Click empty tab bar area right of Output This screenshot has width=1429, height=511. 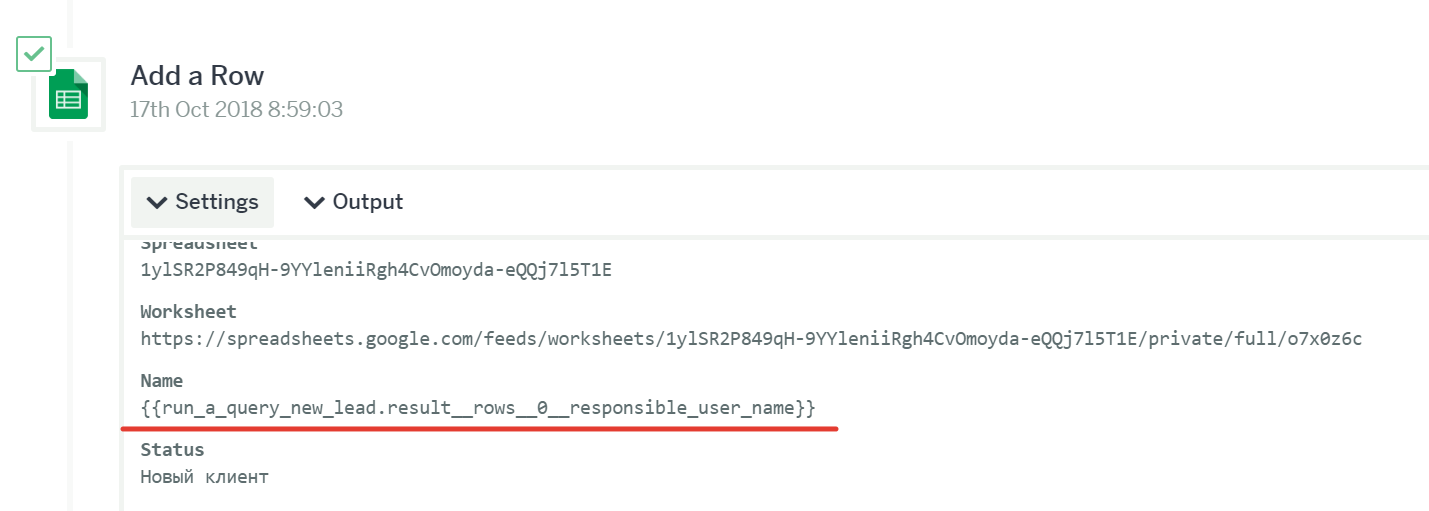point(900,202)
